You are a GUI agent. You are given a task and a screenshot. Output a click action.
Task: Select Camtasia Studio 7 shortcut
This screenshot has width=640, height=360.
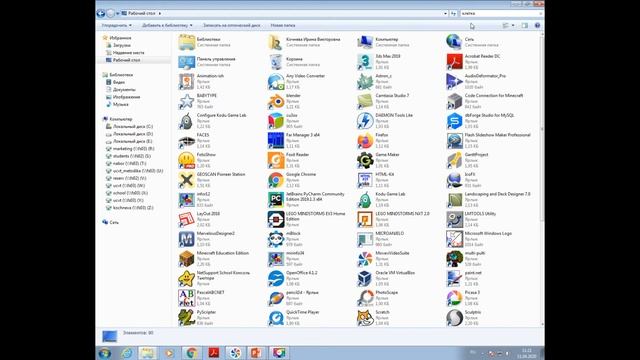tap(383, 101)
